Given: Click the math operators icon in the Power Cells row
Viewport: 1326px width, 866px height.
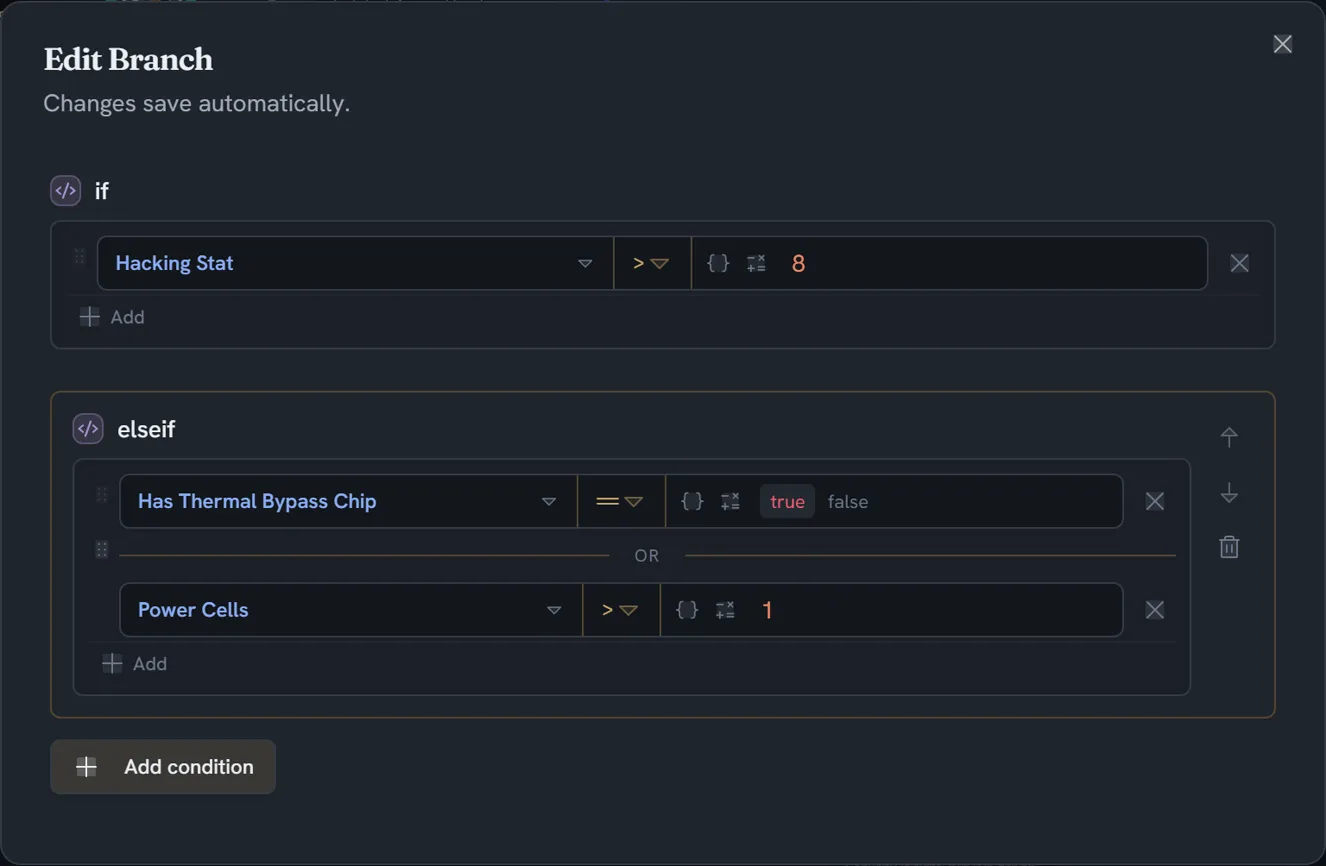Looking at the screenshot, I should pos(725,610).
